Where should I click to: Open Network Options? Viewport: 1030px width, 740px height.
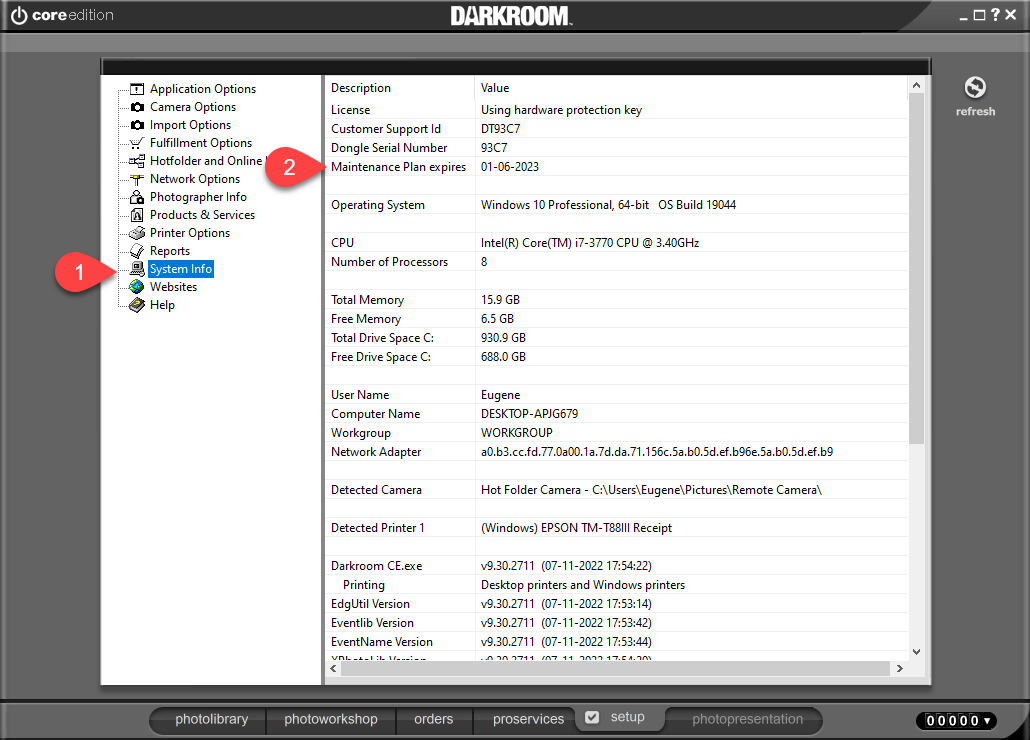tap(195, 179)
